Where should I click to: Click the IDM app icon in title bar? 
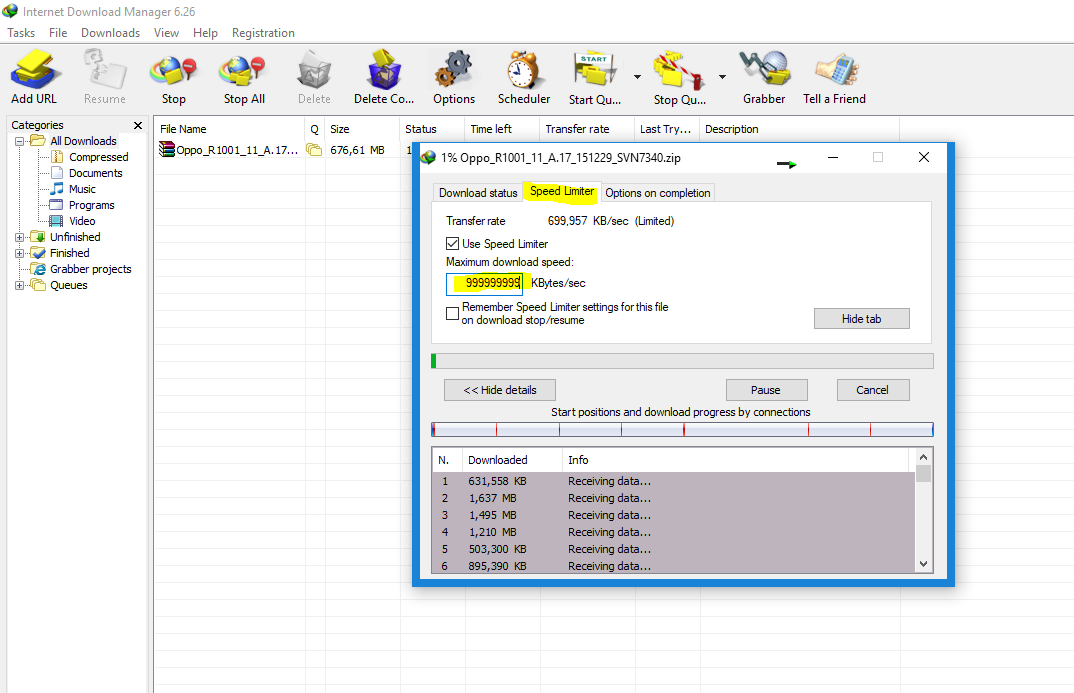pos(10,12)
